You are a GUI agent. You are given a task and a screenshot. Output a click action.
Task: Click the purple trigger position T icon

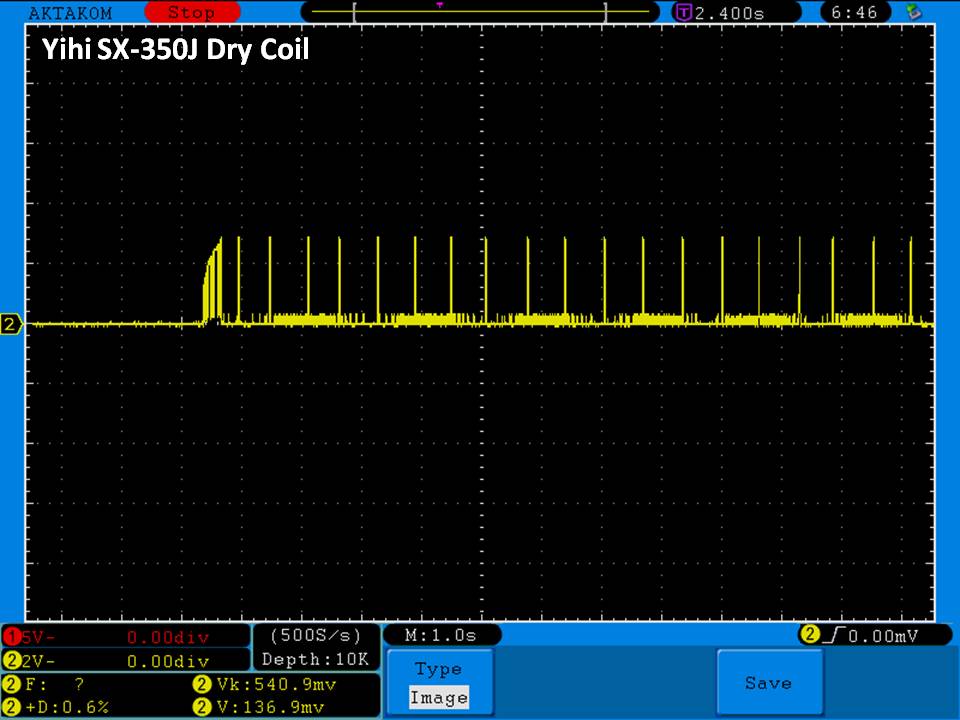[x=684, y=13]
